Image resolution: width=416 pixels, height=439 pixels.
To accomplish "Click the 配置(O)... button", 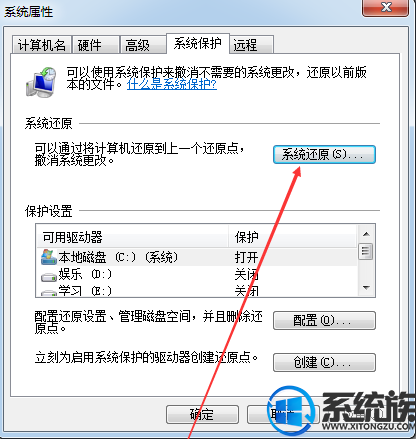I will [324, 321].
